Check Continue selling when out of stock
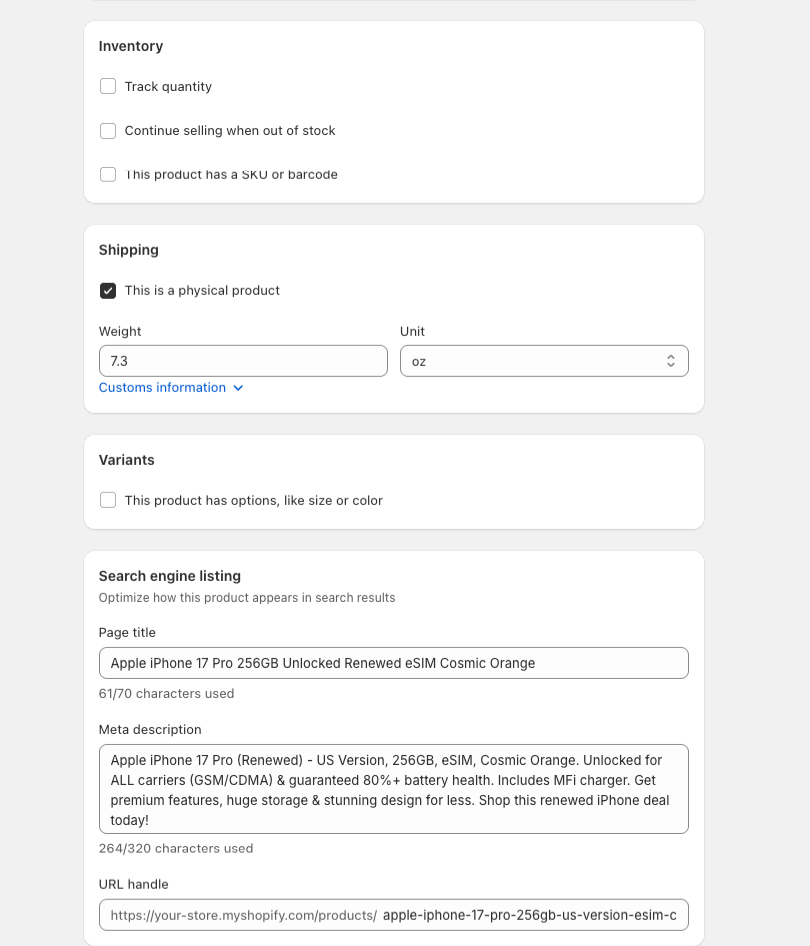 [x=107, y=130]
